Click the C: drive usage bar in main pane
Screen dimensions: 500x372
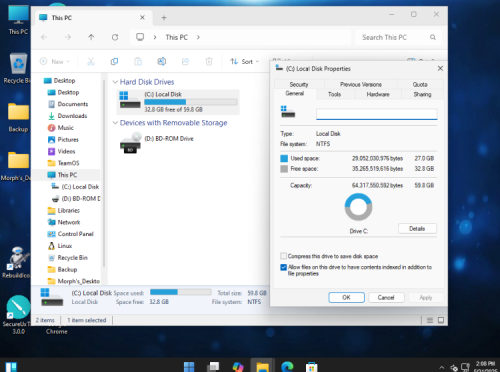coord(191,102)
